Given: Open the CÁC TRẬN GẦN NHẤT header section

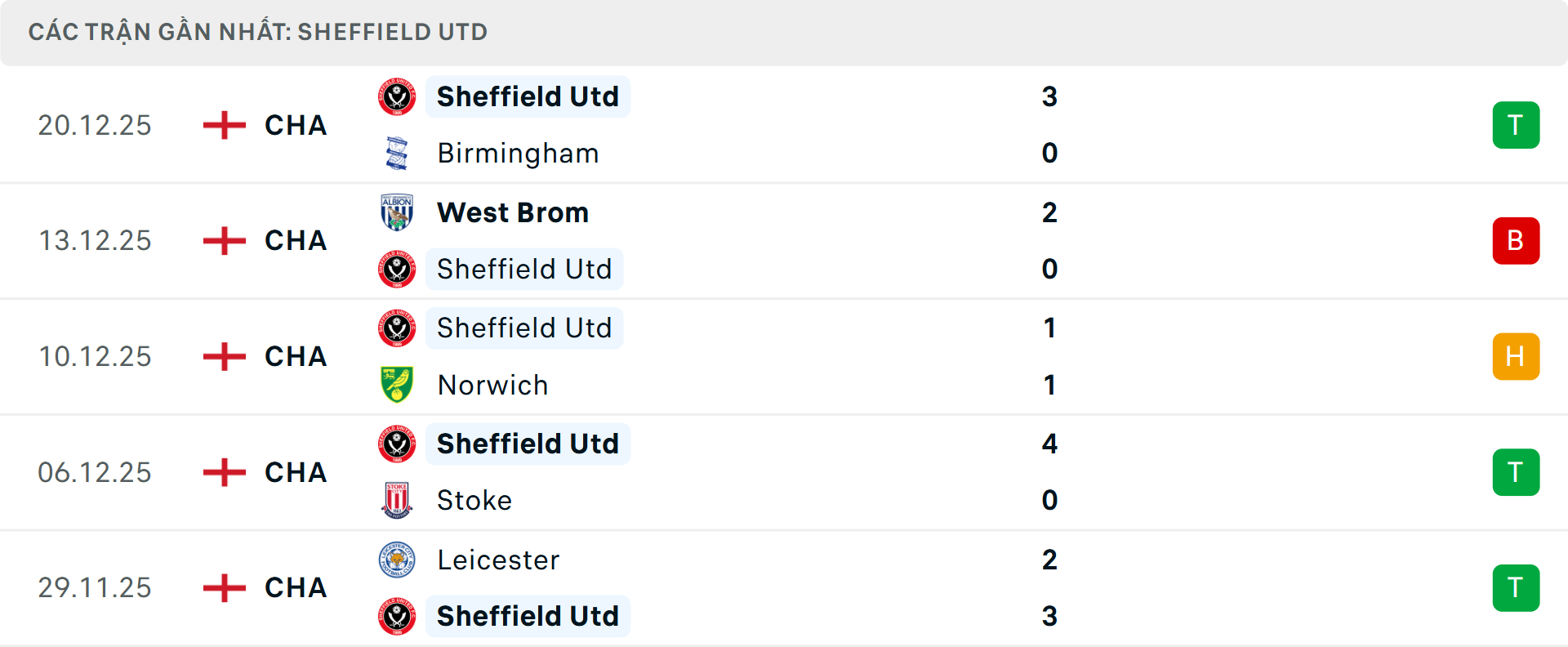Looking at the screenshot, I should point(258,32).
